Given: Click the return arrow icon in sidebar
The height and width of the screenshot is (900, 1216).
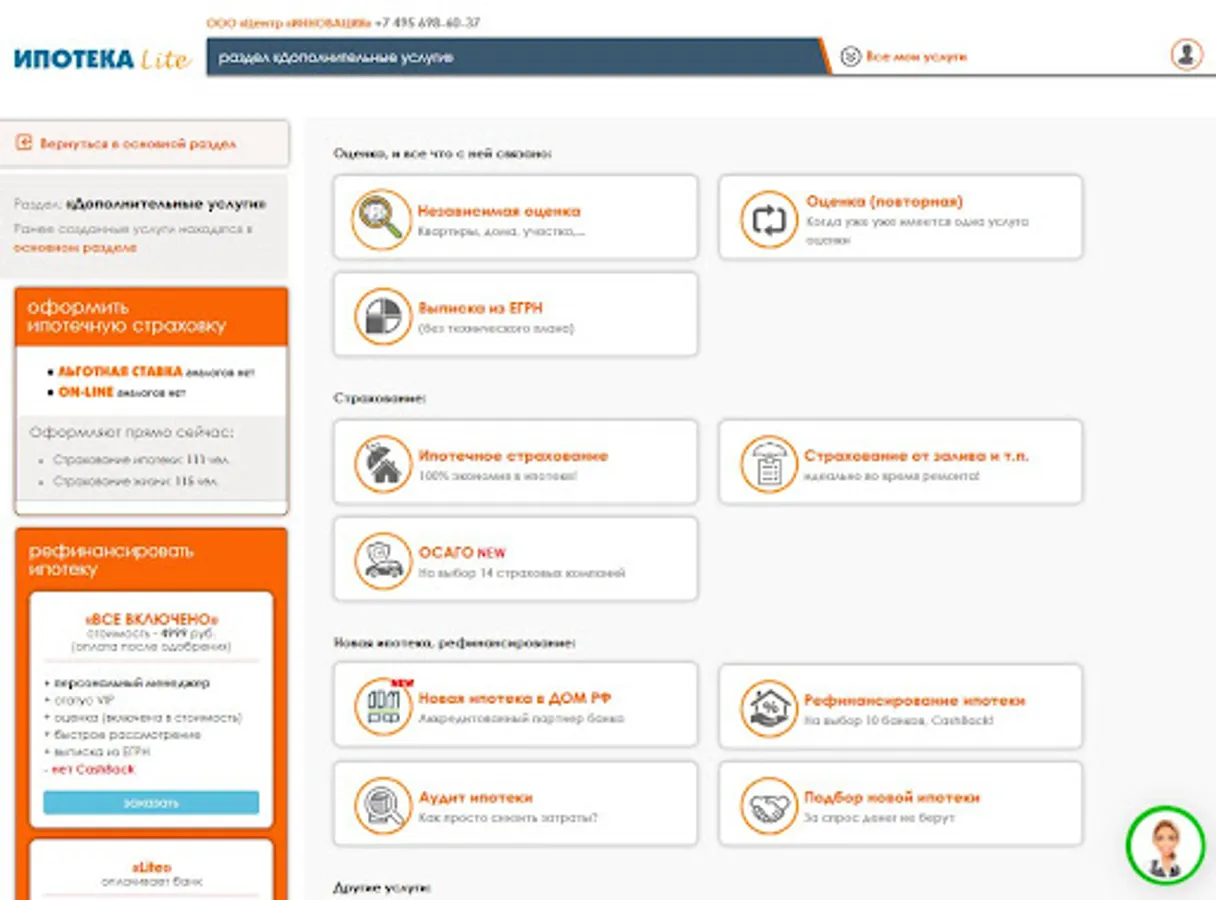Looking at the screenshot, I should click(24, 144).
